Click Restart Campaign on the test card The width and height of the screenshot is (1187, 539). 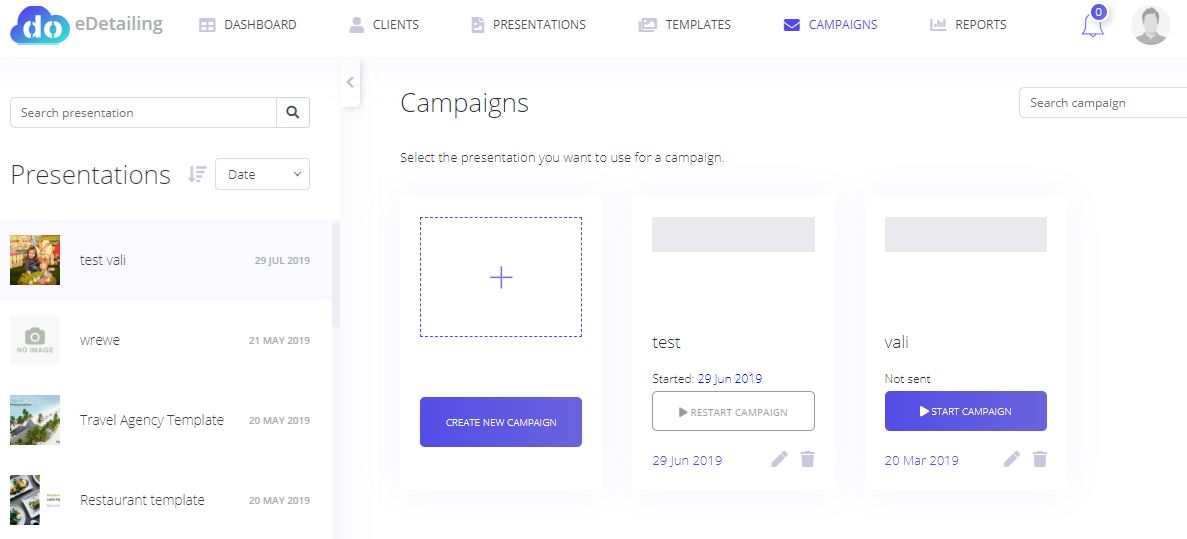pos(734,411)
